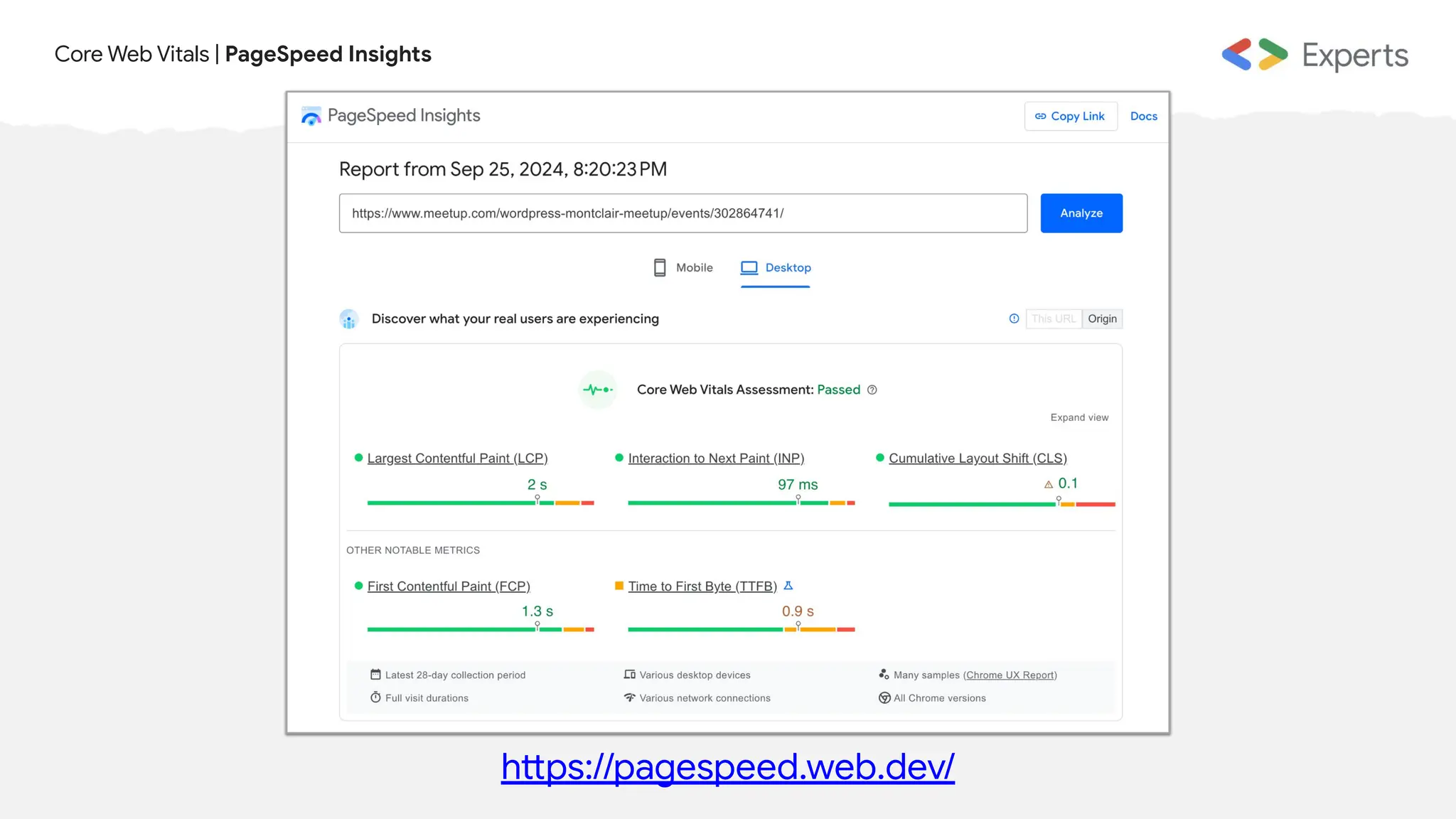Expand the metrics view
Viewport: 1456px width, 819px height.
click(x=1079, y=417)
